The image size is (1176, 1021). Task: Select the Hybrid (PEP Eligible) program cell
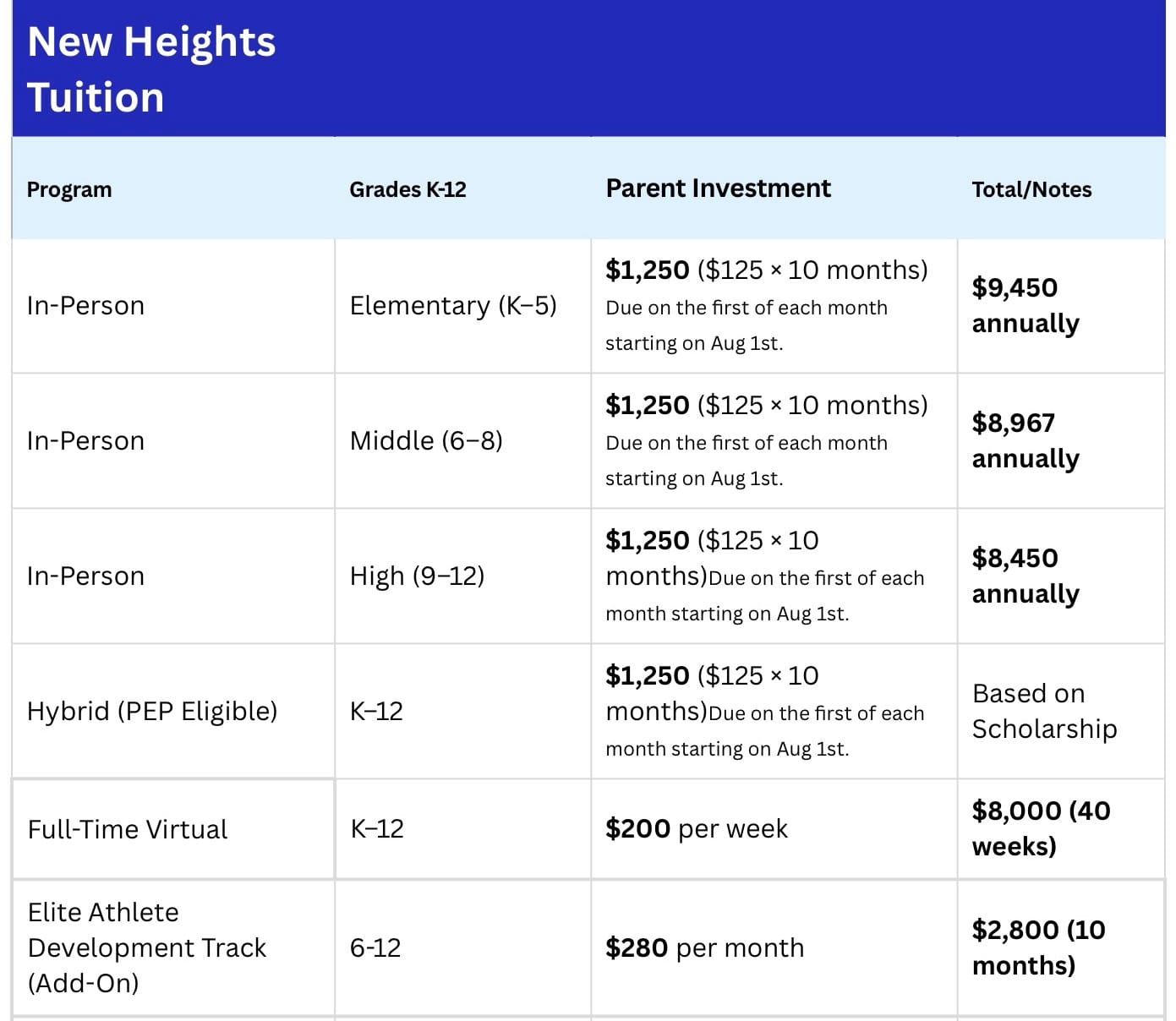point(152,711)
